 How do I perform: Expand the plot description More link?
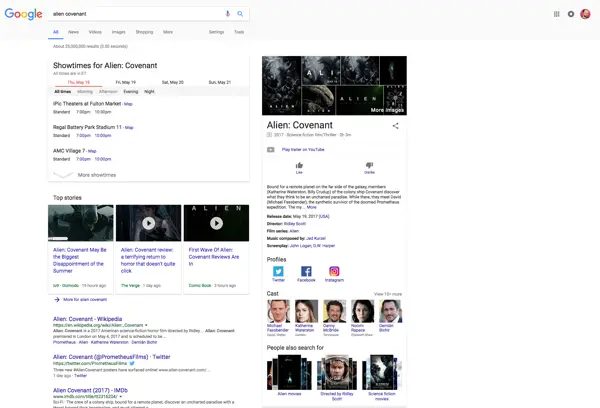[x=311, y=207]
